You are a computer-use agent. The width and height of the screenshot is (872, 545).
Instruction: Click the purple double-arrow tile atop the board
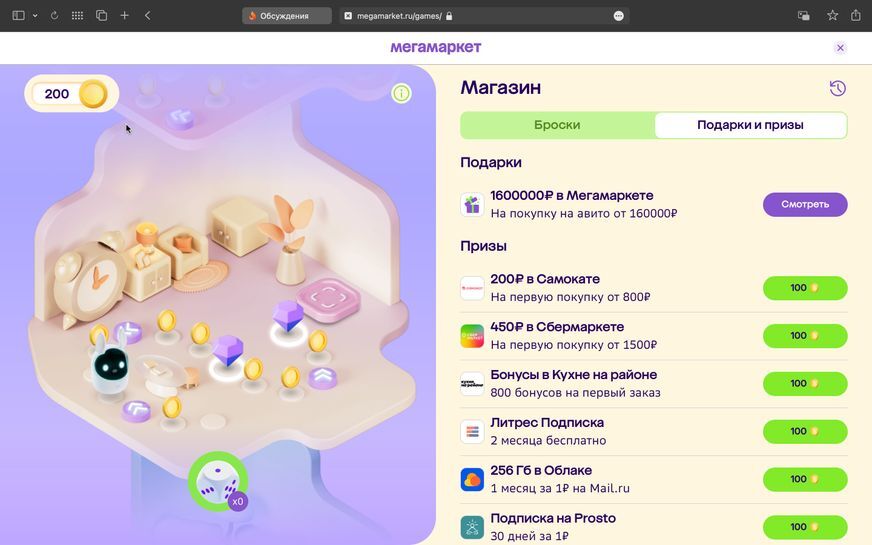(x=181, y=118)
